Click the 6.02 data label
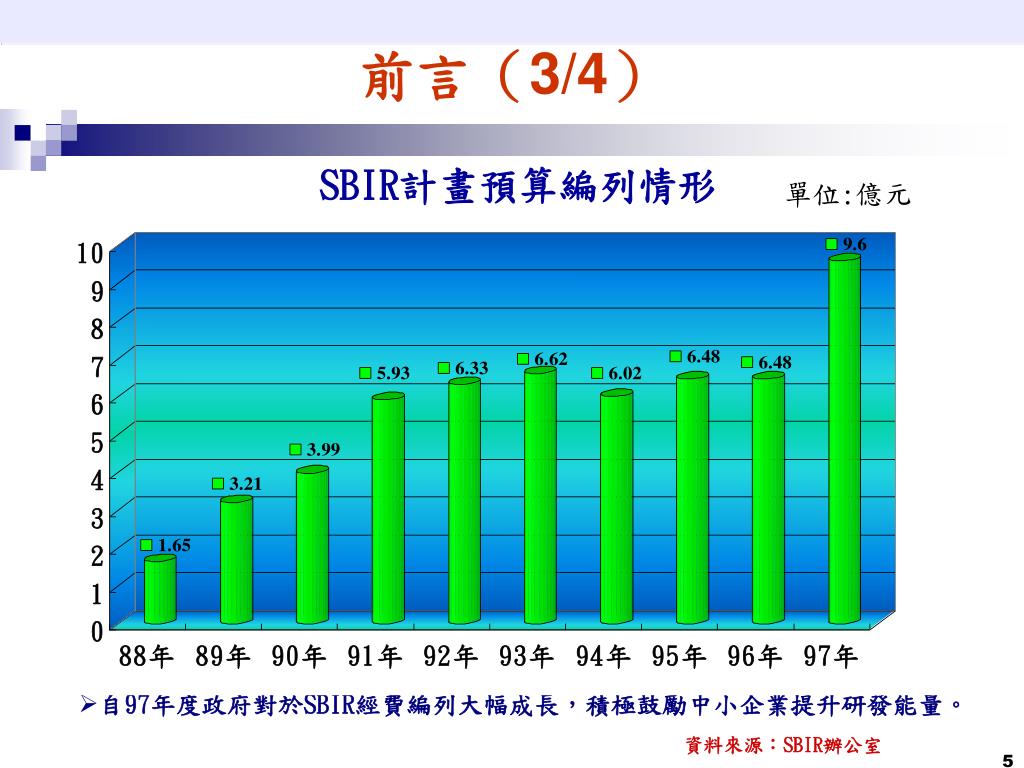 click(x=625, y=374)
